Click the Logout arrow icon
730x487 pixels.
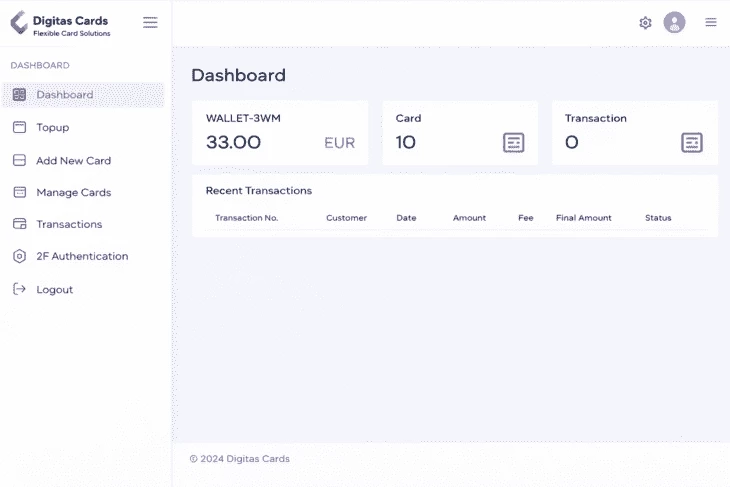pos(19,289)
